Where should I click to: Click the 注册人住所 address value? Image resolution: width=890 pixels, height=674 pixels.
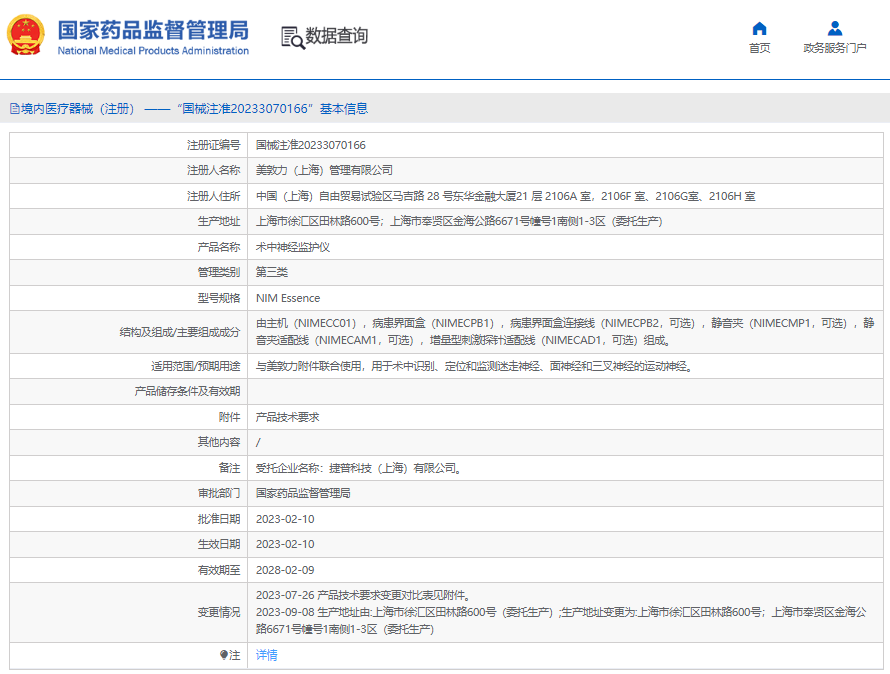click(505, 196)
